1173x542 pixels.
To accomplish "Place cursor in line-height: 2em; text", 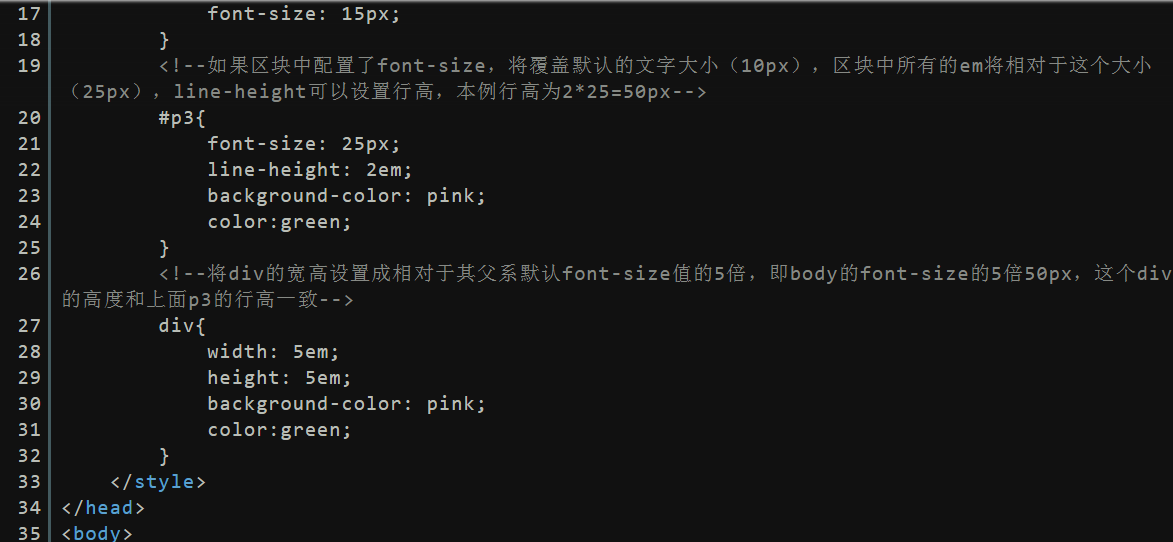I will tap(310, 170).
